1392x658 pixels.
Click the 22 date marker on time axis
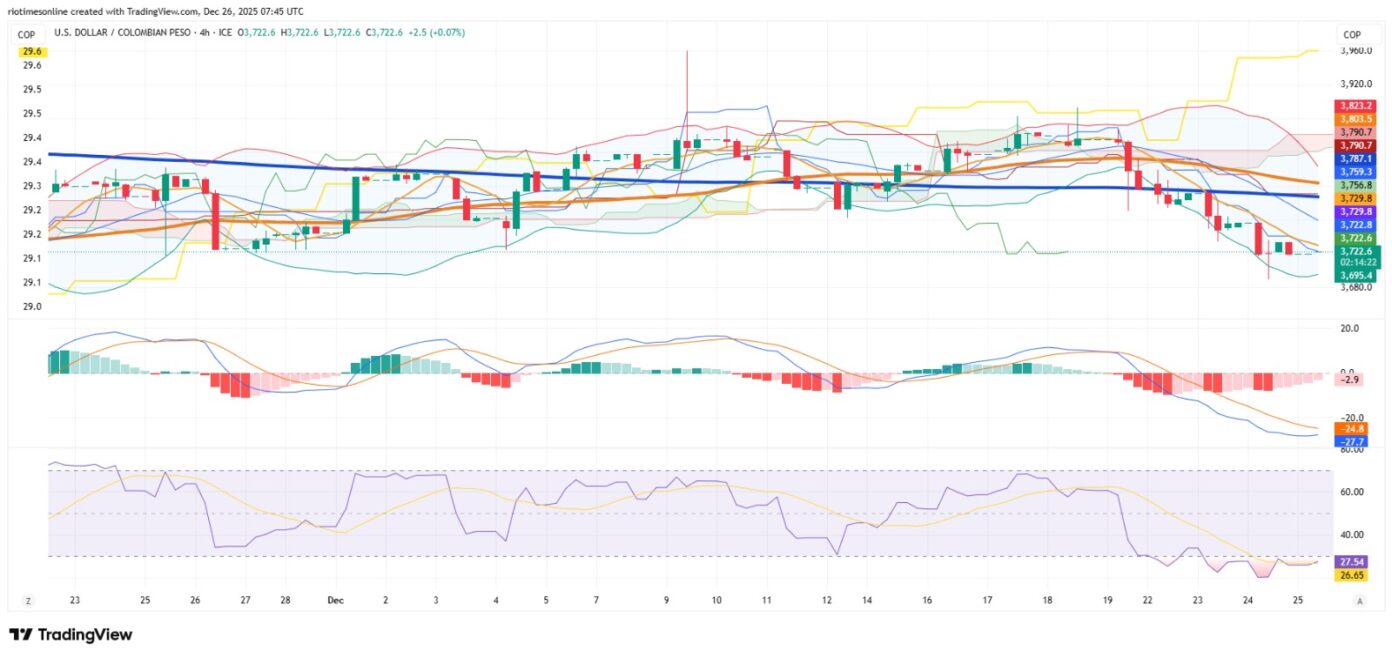(1148, 600)
